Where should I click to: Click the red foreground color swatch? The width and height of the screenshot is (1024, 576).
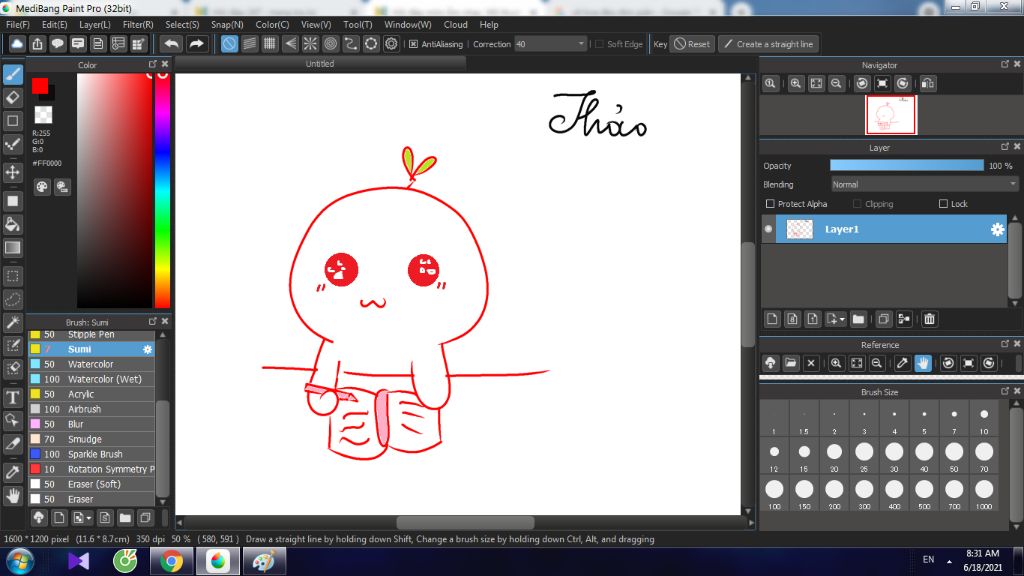[39, 86]
